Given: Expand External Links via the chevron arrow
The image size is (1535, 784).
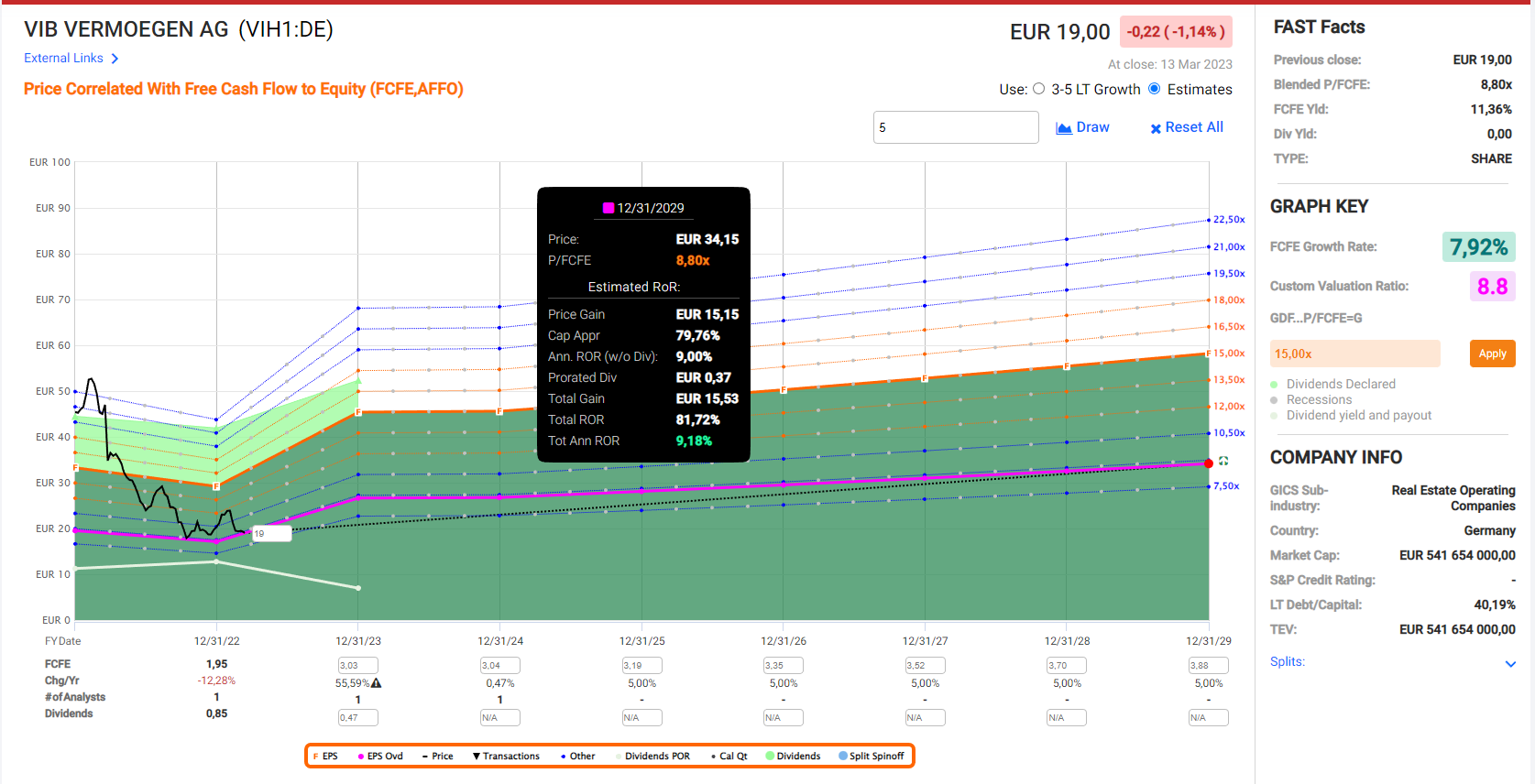Looking at the screenshot, I should click(x=115, y=59).
